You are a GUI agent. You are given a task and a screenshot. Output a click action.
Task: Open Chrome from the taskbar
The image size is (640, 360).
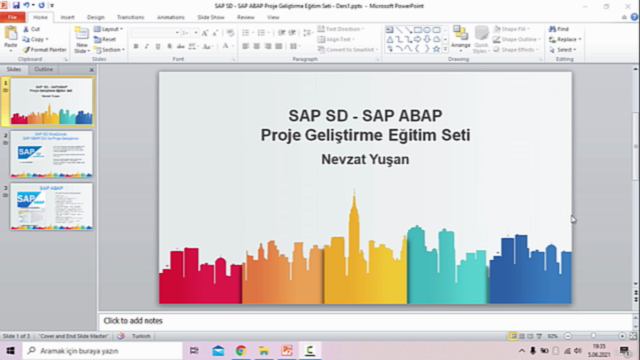coord(241,351)
